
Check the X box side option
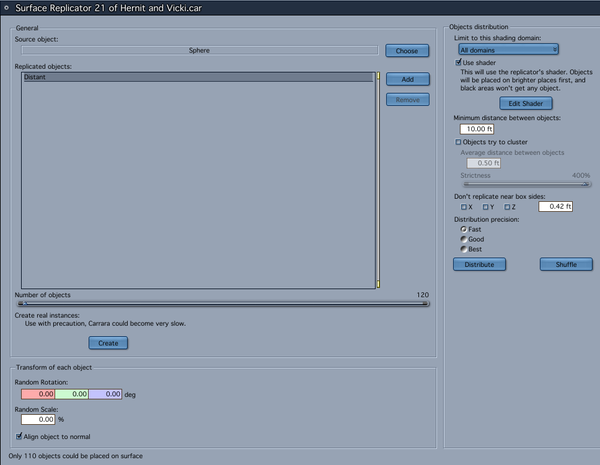tap(464, 207)
